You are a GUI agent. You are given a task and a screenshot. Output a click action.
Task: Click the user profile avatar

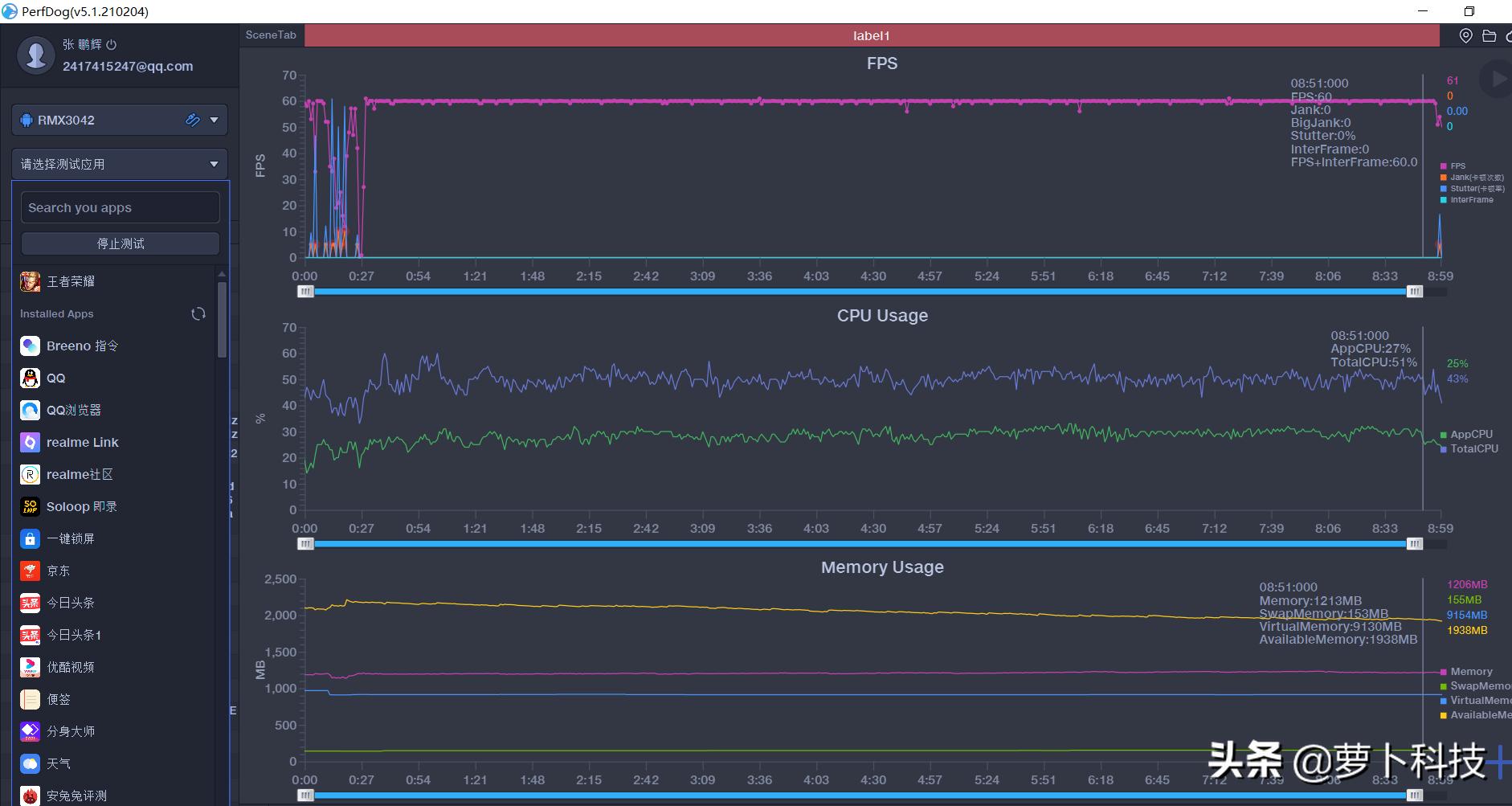(x=36, y=55)
